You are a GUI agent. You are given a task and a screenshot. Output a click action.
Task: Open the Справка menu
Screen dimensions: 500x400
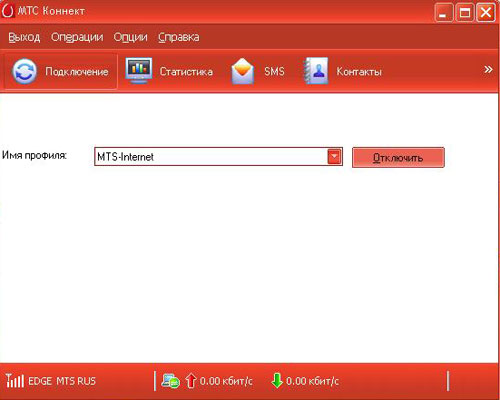coord(179,37)
